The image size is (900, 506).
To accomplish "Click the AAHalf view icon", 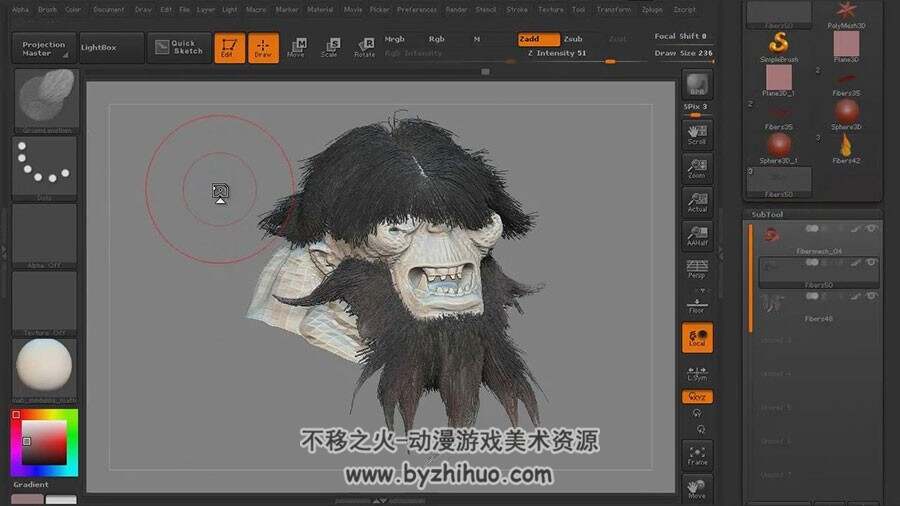I will (x=697, y=236).
